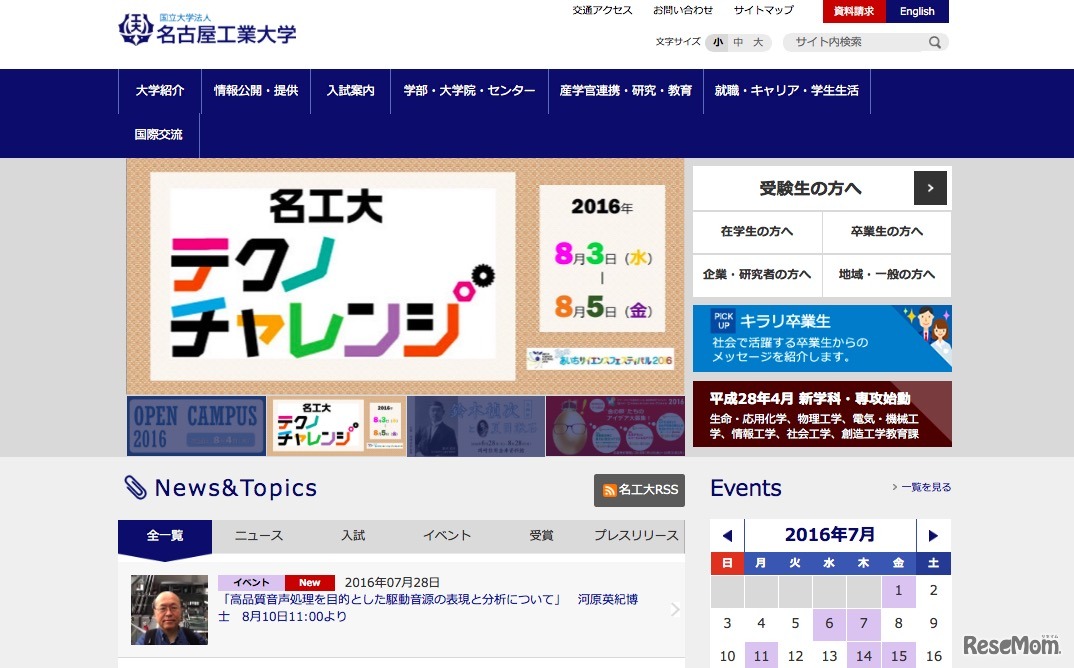Advance calendar to August with right arrow
Image resolution: width=1074 pixels, height=668 pixels.
pyautogui.click(x=932, y=535)
